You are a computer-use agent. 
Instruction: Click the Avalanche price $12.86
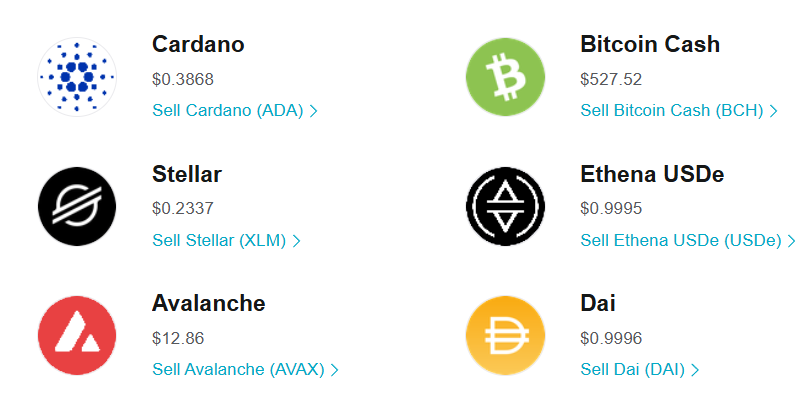coord(178,338)
